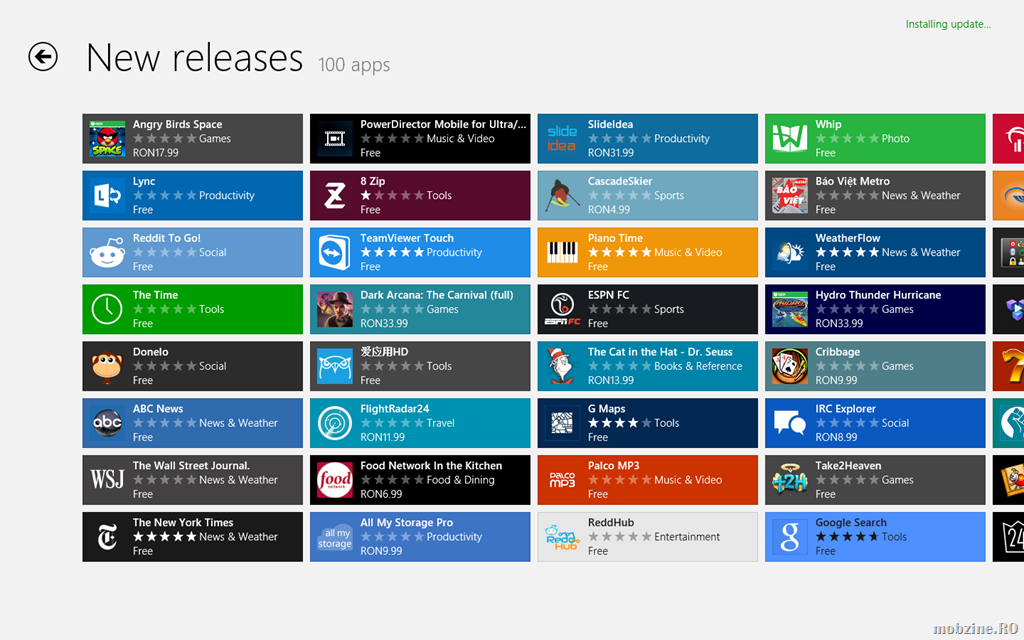
Task: Click the Donelo monkey icon
Action: (107, 366)
